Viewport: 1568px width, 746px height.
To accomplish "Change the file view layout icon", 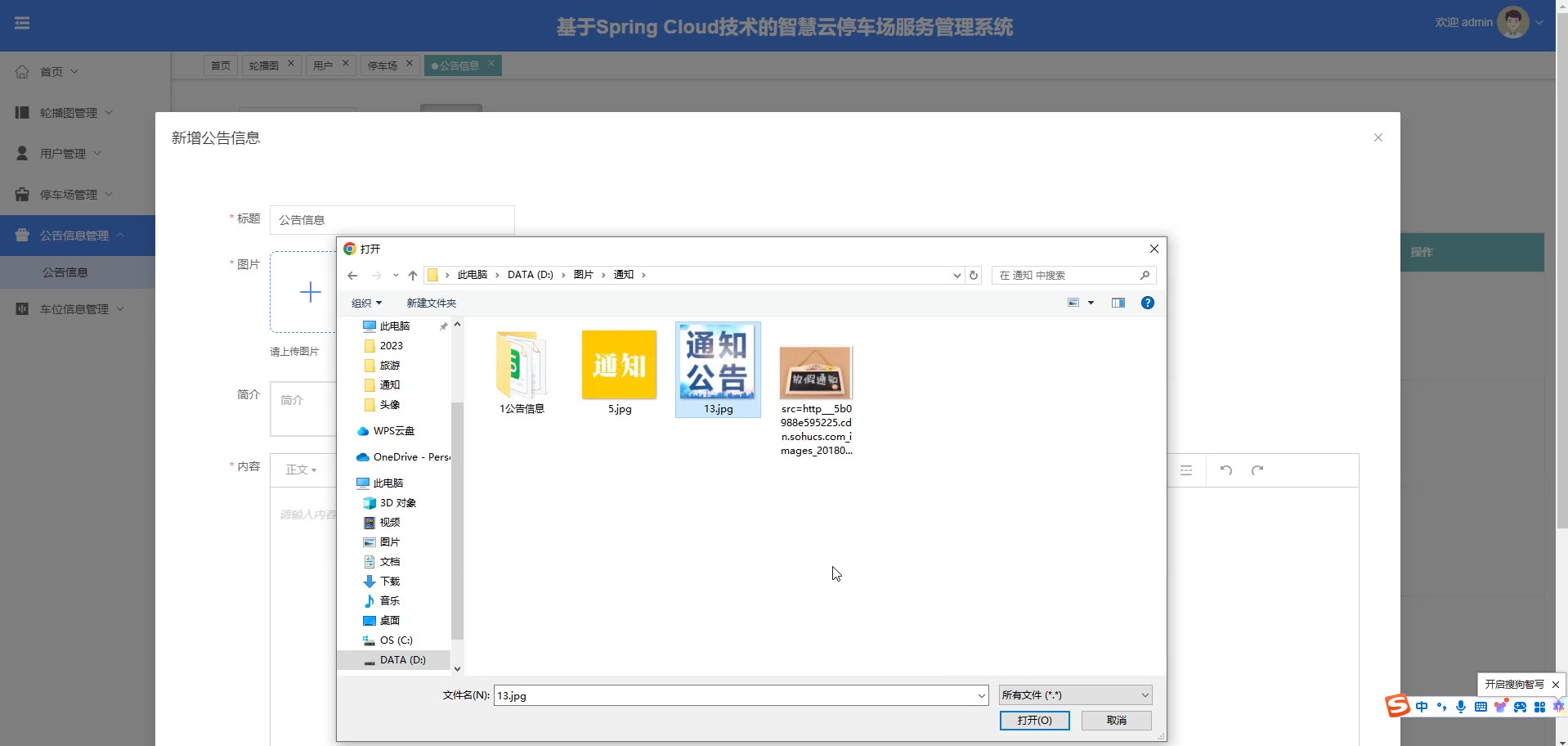I will (x=1073, y=303).
